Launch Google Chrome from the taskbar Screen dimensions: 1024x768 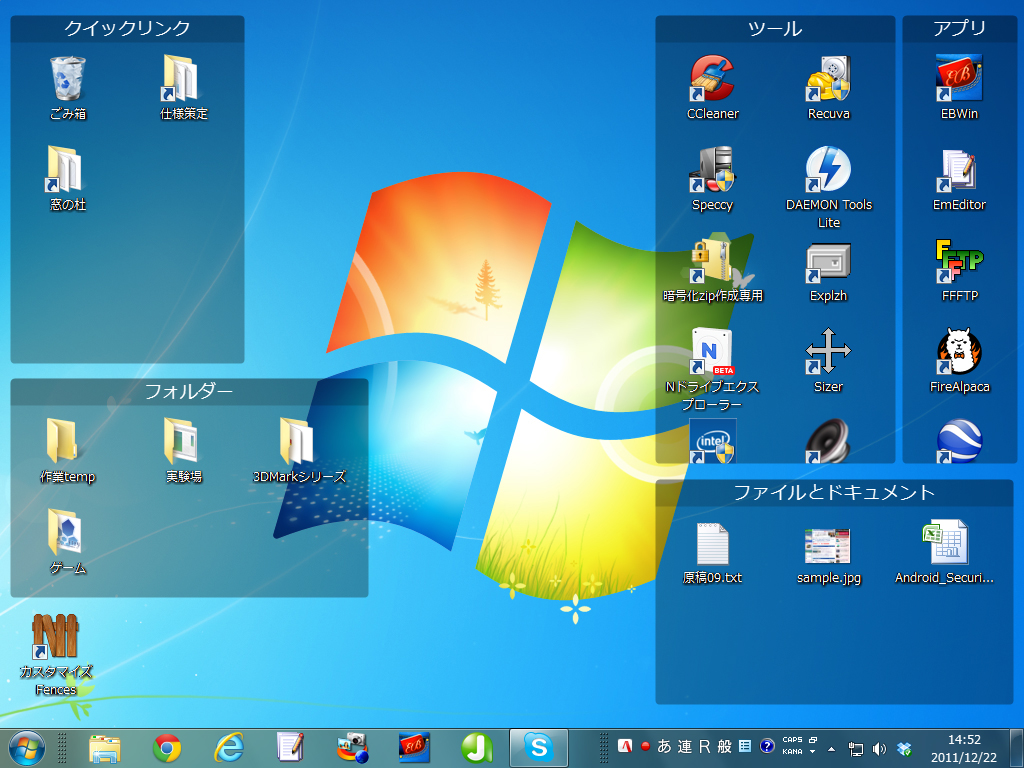coord(167,748)
